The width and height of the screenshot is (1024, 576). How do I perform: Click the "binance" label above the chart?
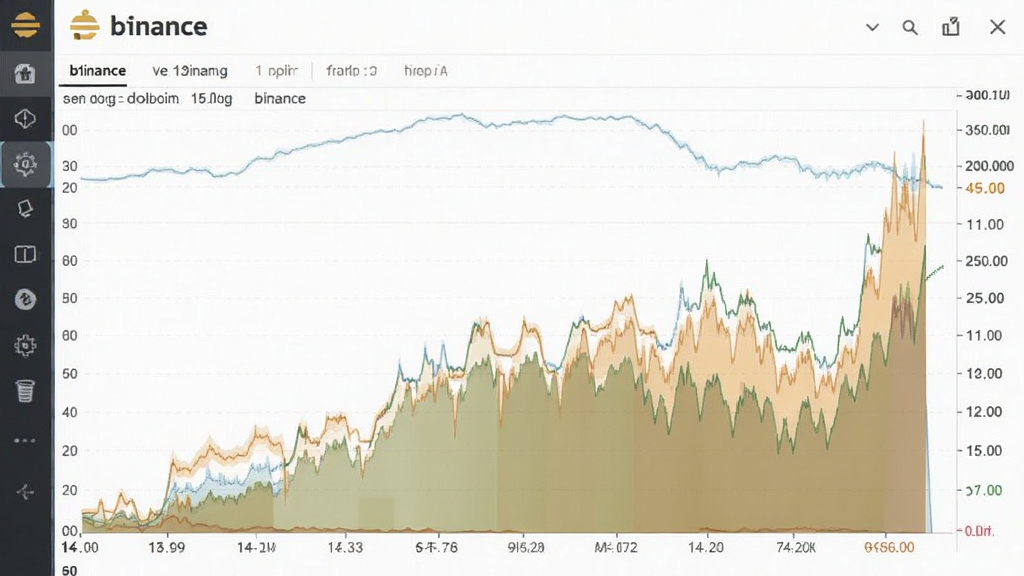click(x=280, y=99)
